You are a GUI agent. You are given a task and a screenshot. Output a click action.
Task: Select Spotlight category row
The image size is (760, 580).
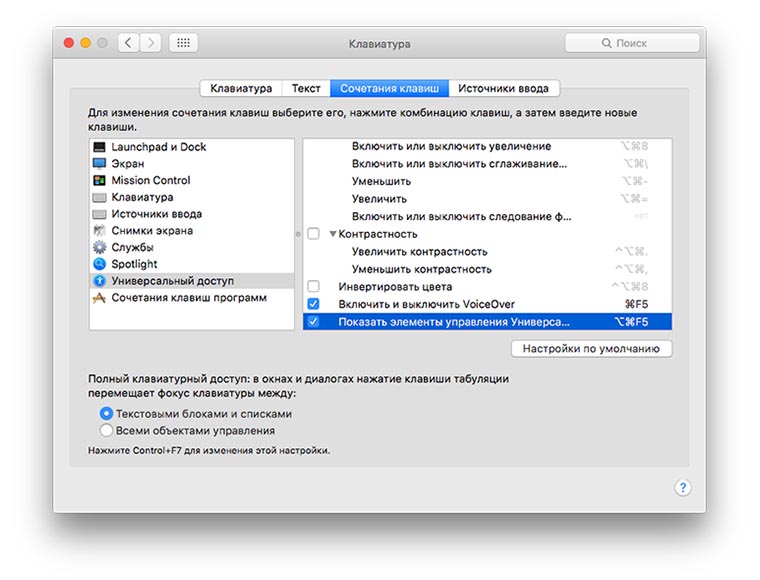tap(192, 264)
